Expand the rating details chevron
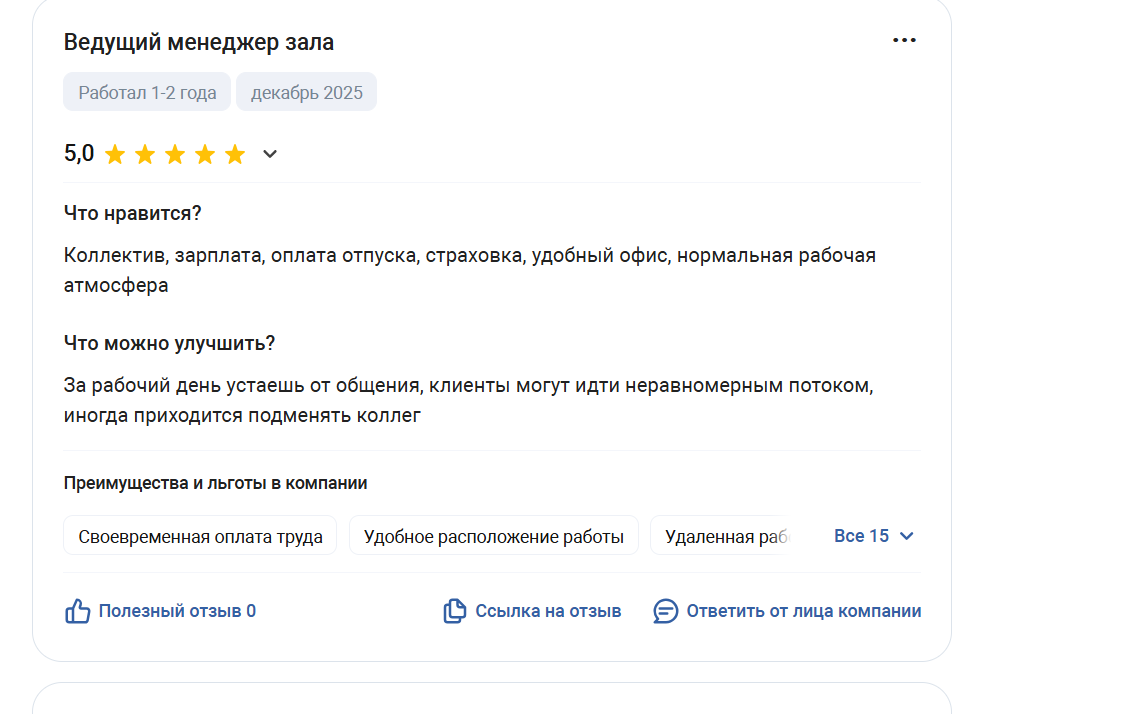1139x714 pixels. [x=269, y=154]
